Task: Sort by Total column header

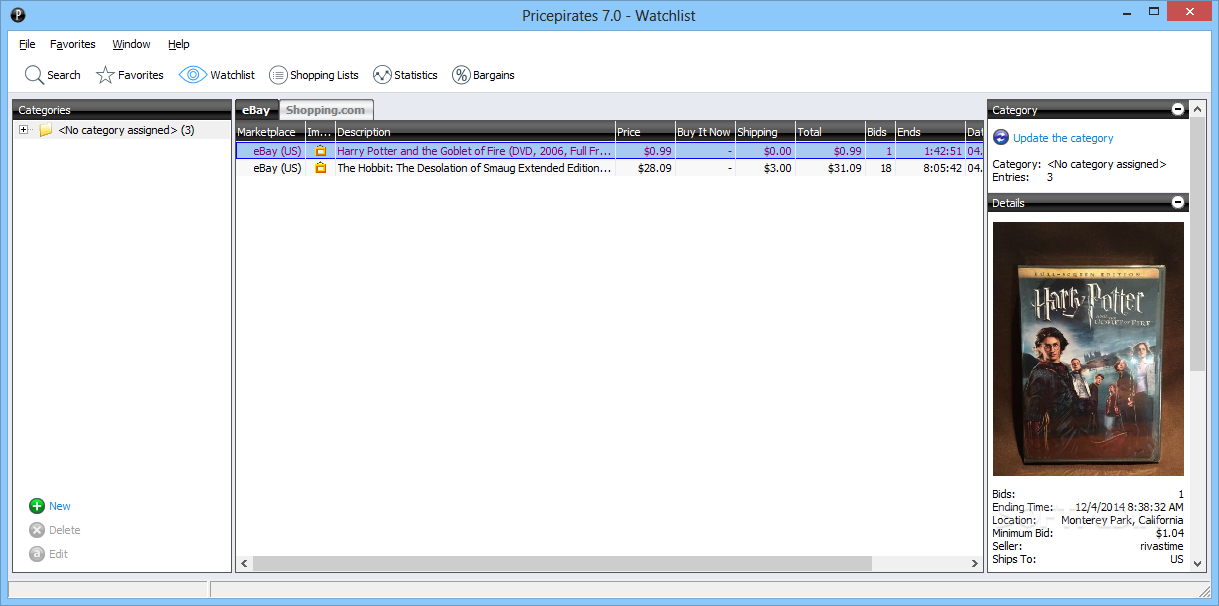Action: pyautogui.click(x=830, y=132)
